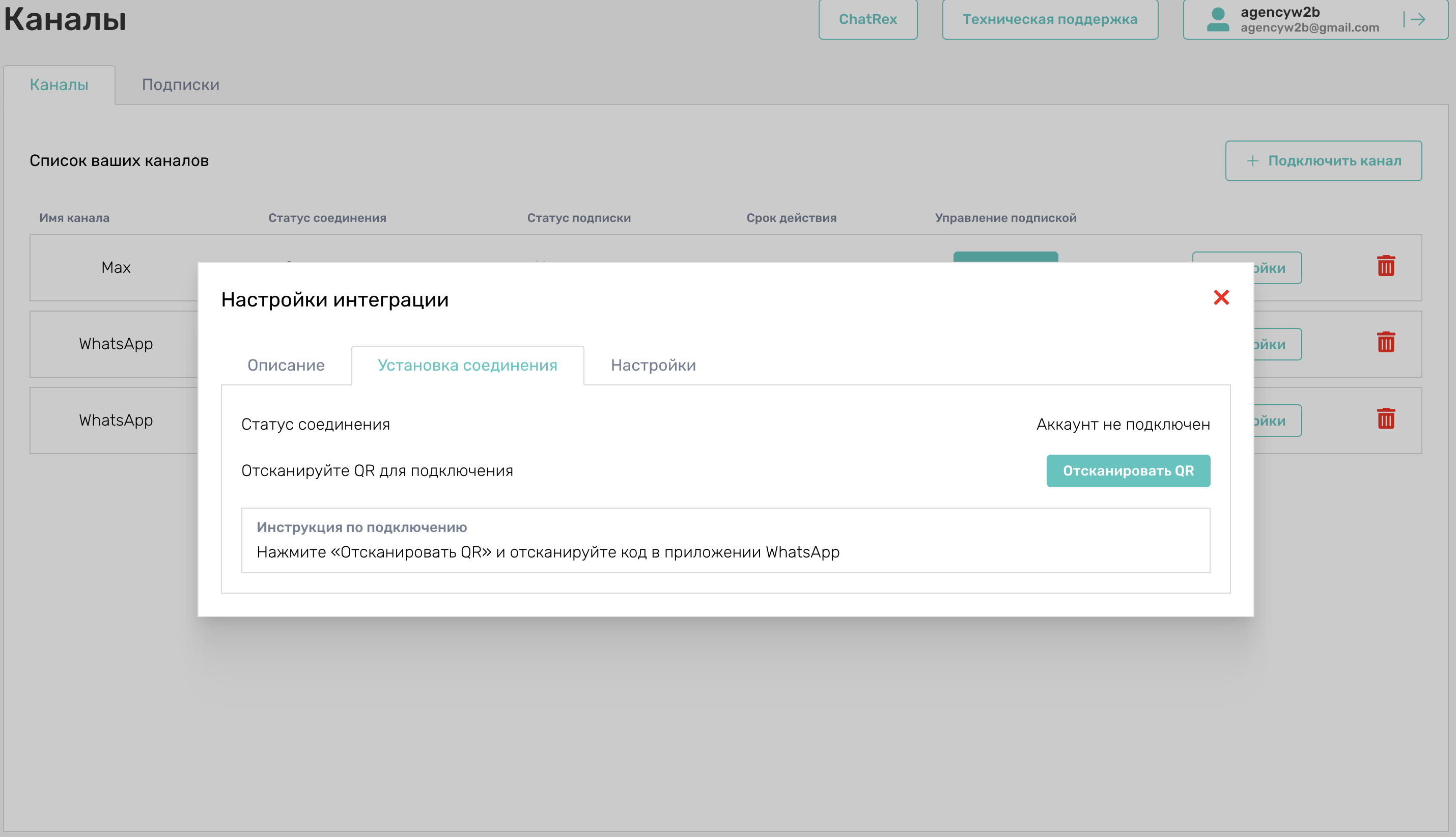Image resolution: width=1456 pixels, height=837 pixels.
Task: Click the Инструкция по подключению box
Action: [x=725, y=540]
